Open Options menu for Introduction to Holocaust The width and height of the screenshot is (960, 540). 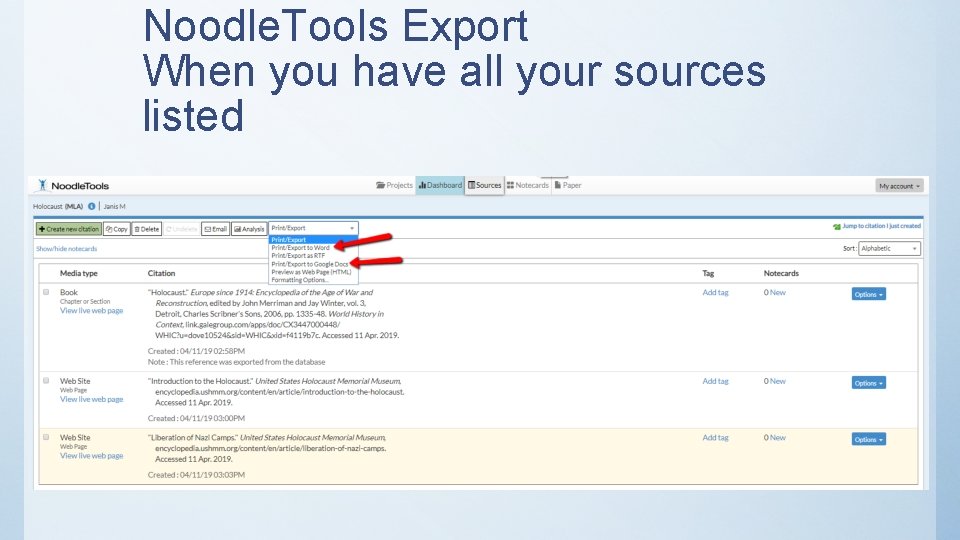[868, 383]
